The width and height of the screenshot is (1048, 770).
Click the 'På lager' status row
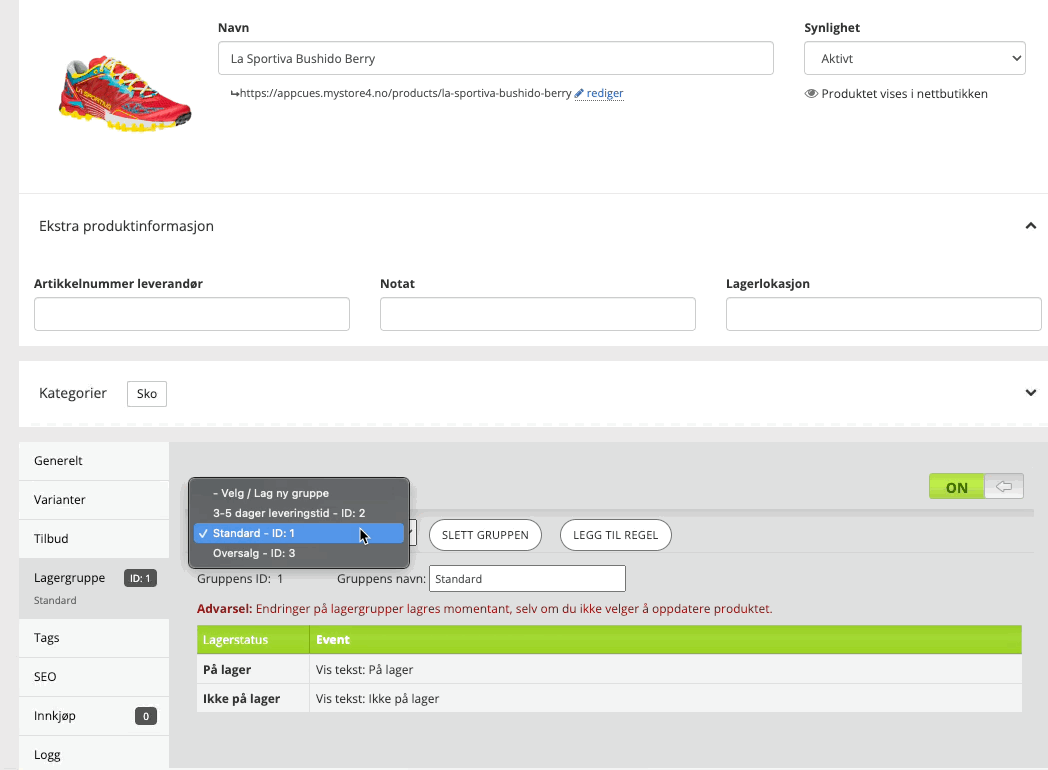click(610, 670)
